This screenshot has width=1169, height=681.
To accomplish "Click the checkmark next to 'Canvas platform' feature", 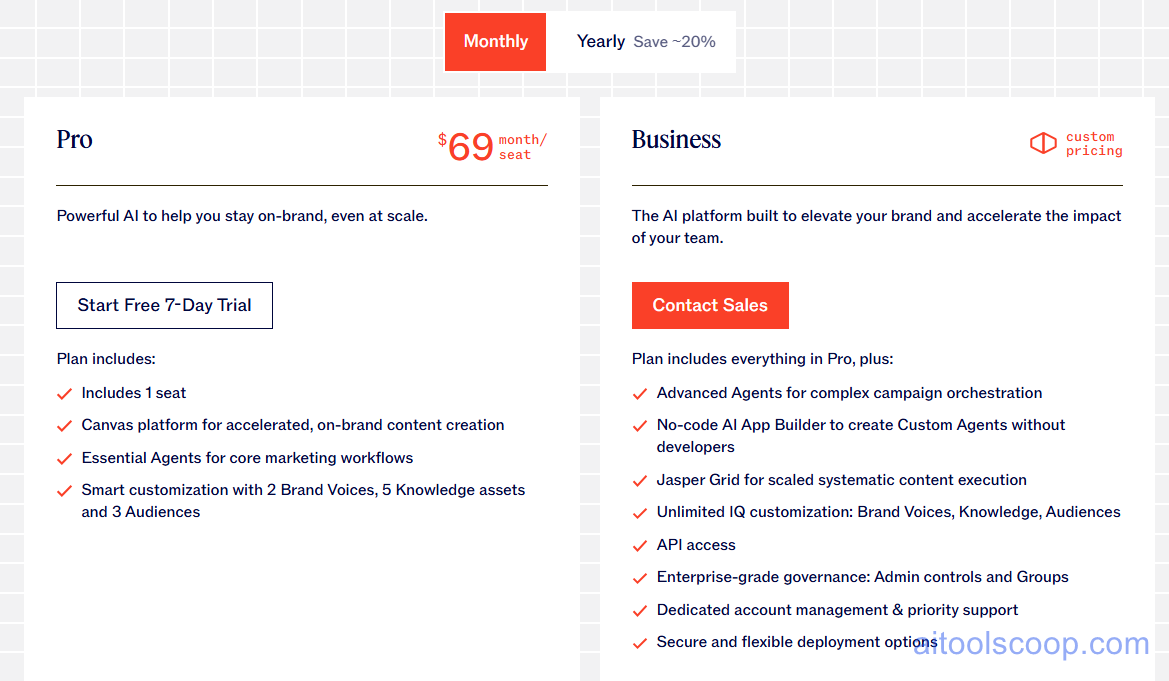I will coord(64,425).
